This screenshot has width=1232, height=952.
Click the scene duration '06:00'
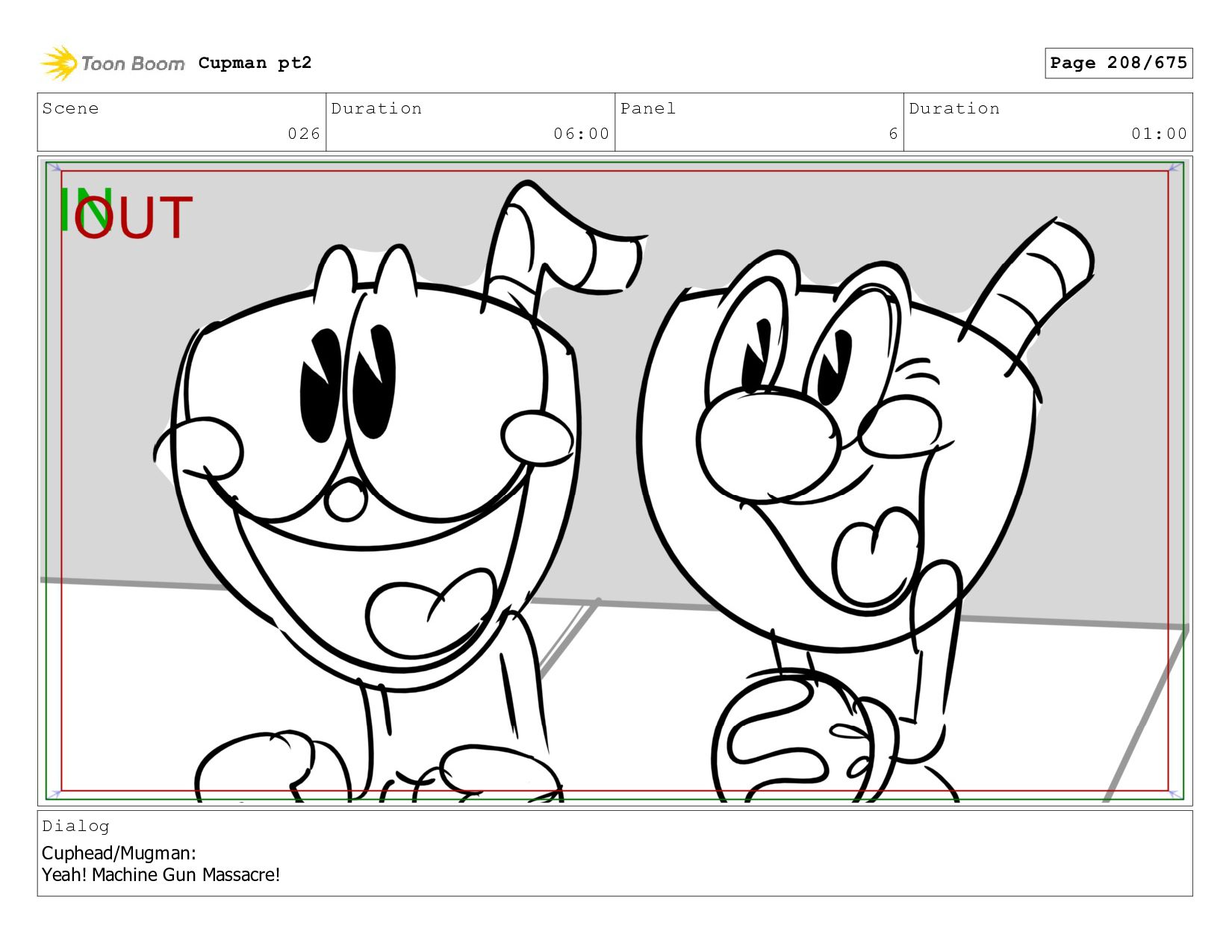tap(582, 134)
